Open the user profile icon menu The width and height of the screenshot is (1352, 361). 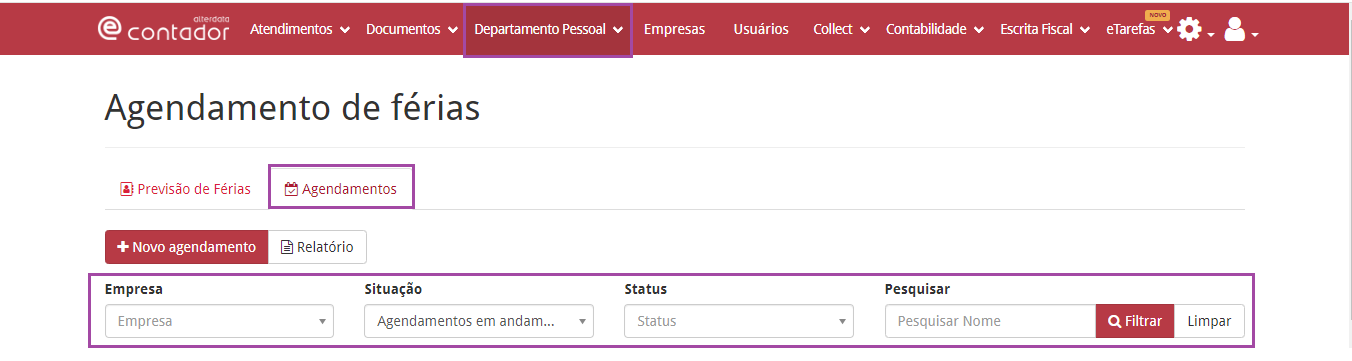click(x=1240, y=30)
